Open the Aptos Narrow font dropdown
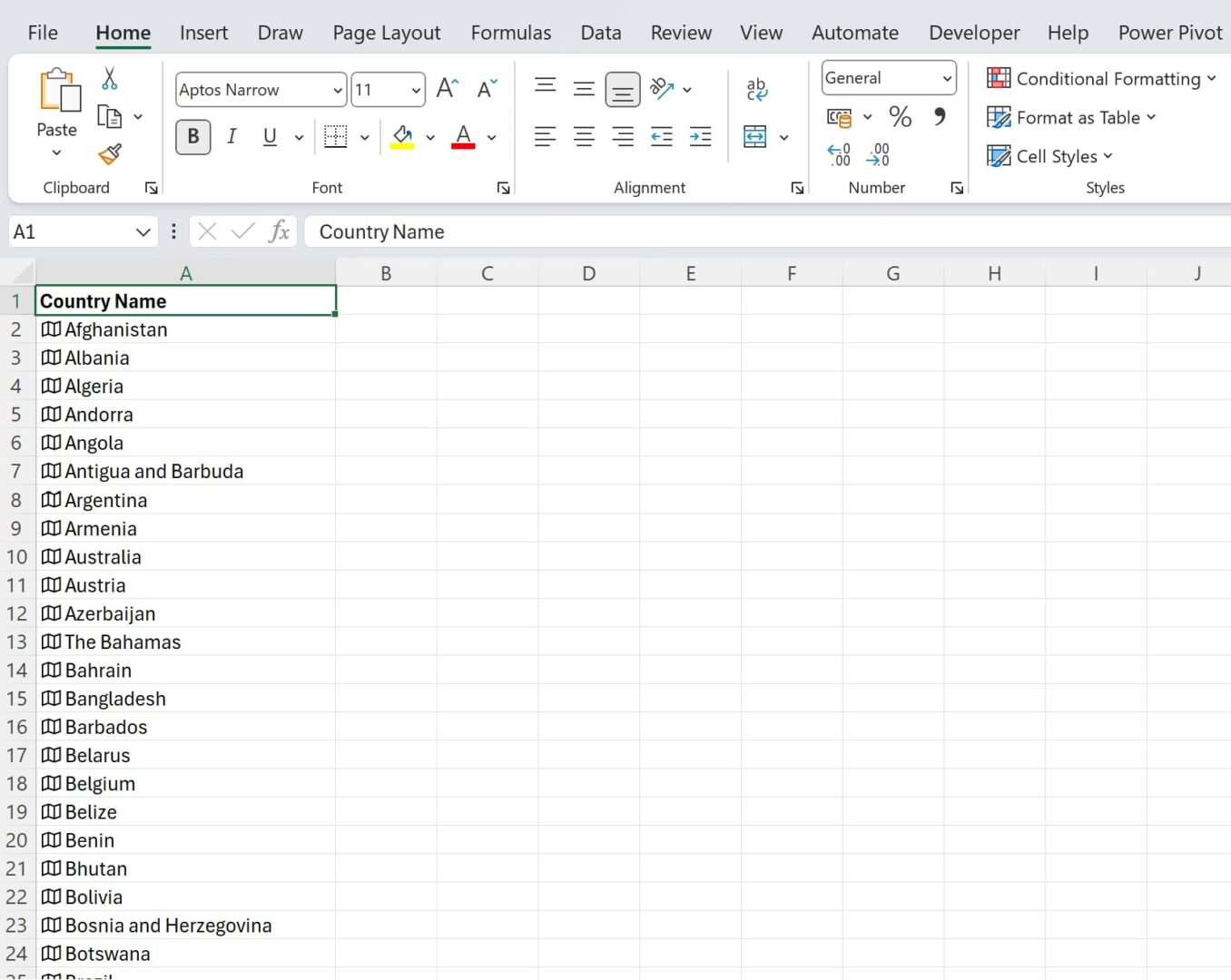Viewport: 1231px width, 980px height. [x=337, y=90]
